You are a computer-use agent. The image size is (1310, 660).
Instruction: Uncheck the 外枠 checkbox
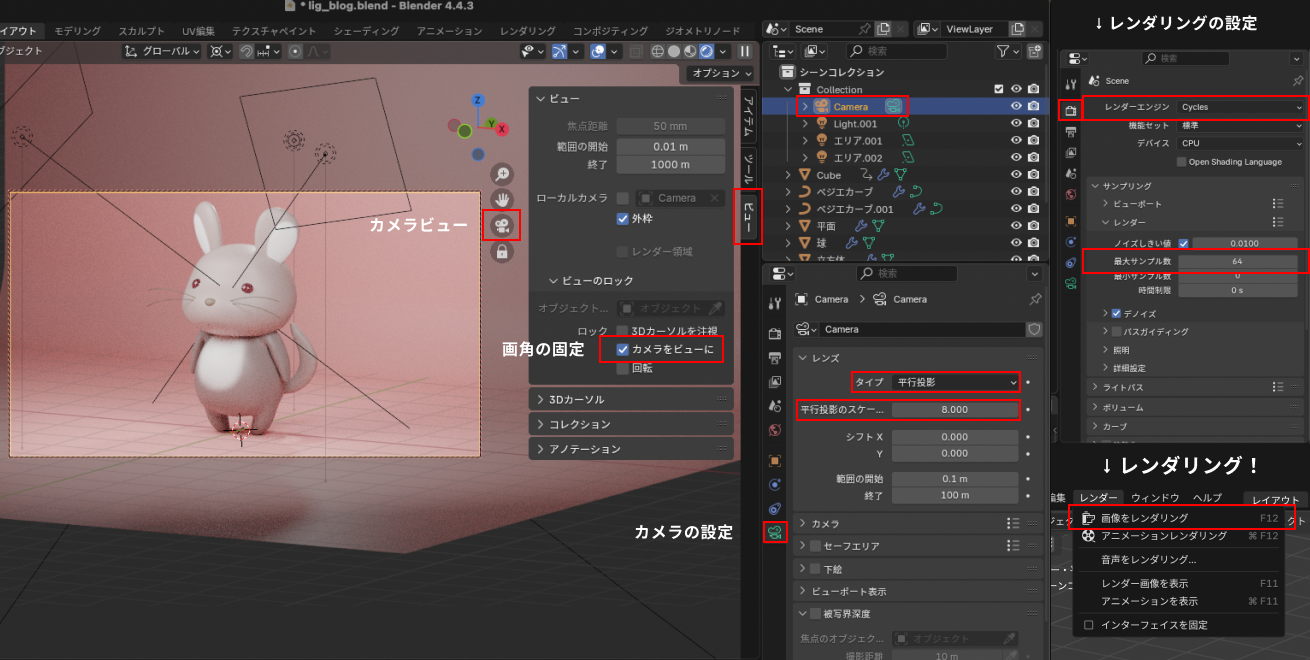pyautogui.click(x=623, y=219)
